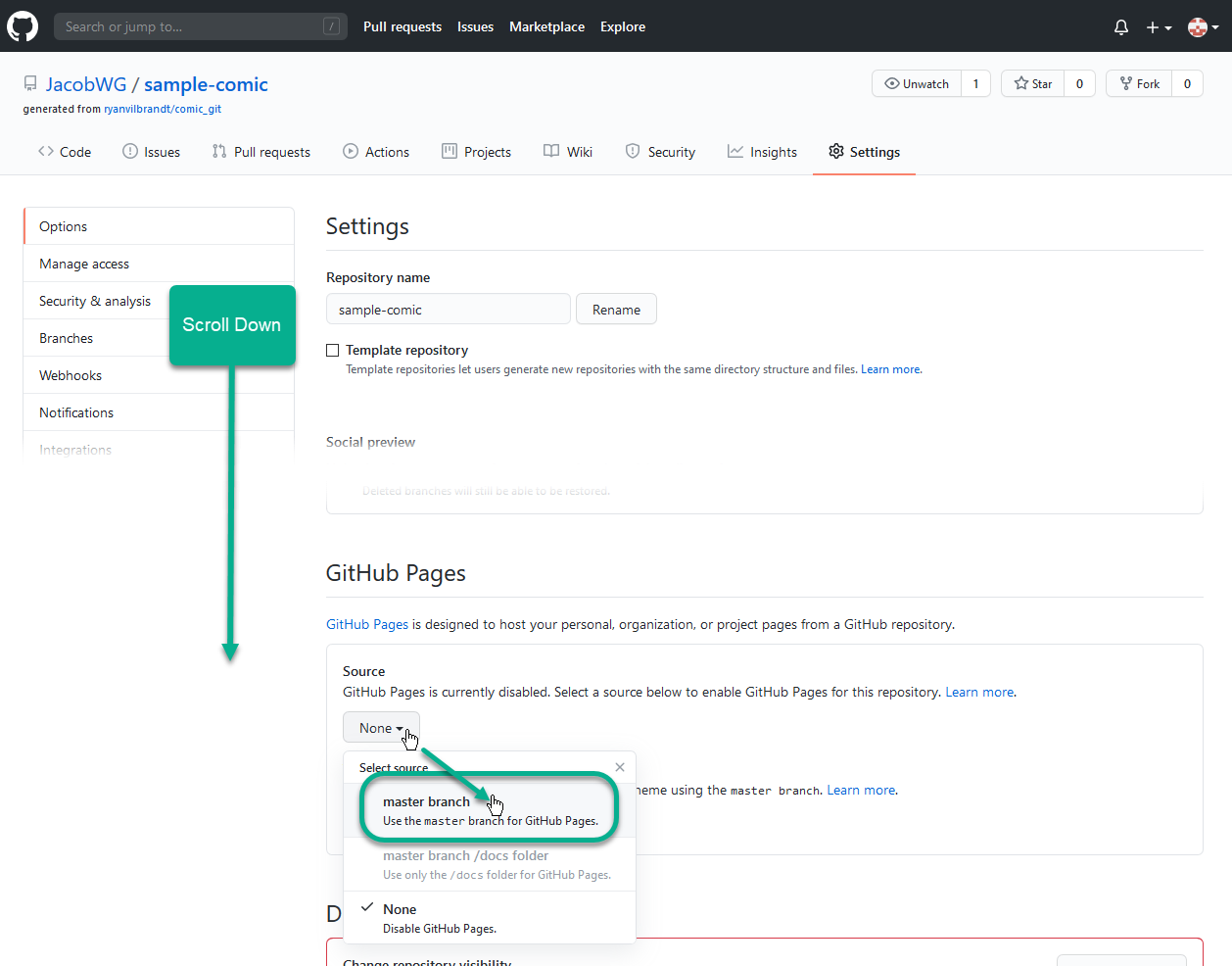Open the GitHub logo home link
The height and width of the screenshot is (966, 1232).
pos(23,26)
